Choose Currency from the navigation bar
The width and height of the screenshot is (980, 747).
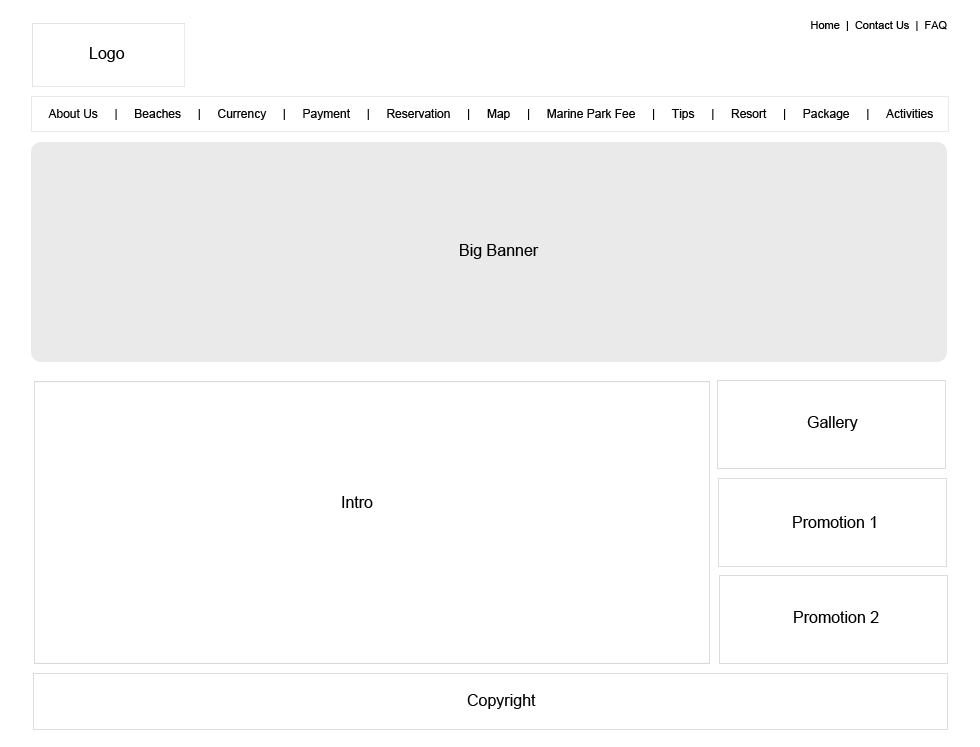242,114
